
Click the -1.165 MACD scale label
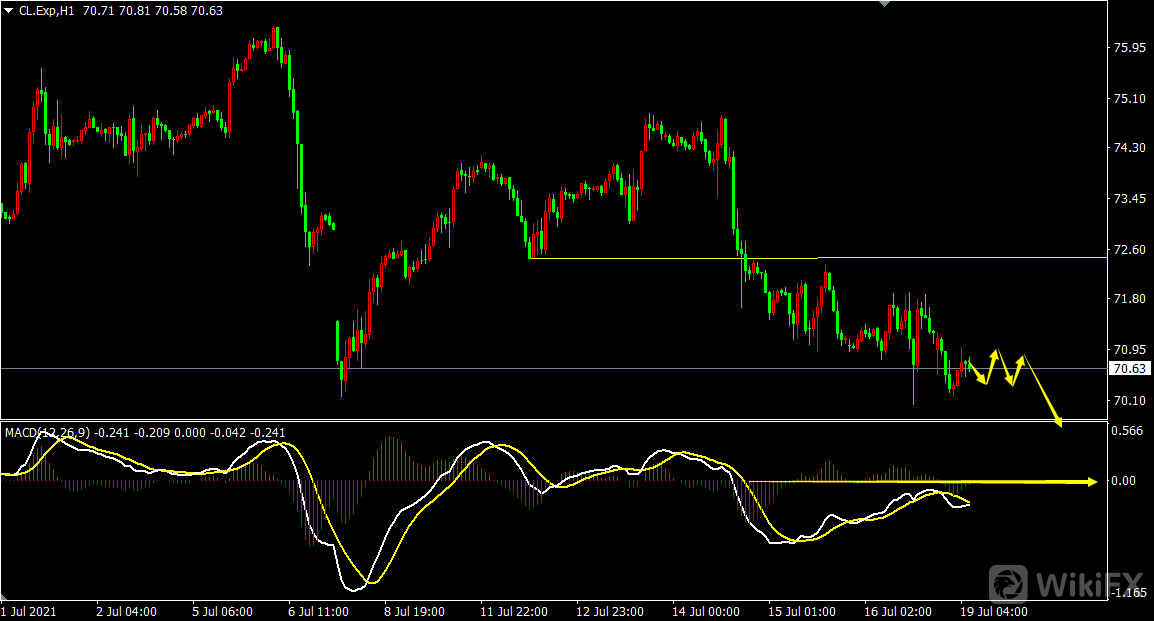coord(1127,594)
